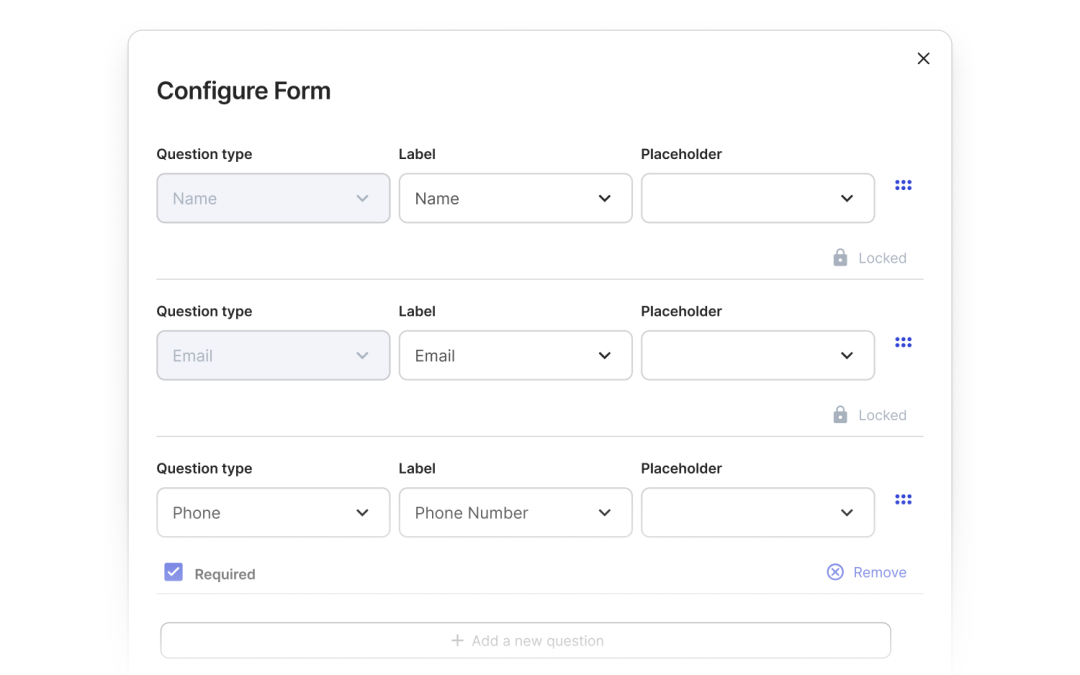Expand the placeholder dropdown for Name
The image size is (1080, 675).
[757, 198]
